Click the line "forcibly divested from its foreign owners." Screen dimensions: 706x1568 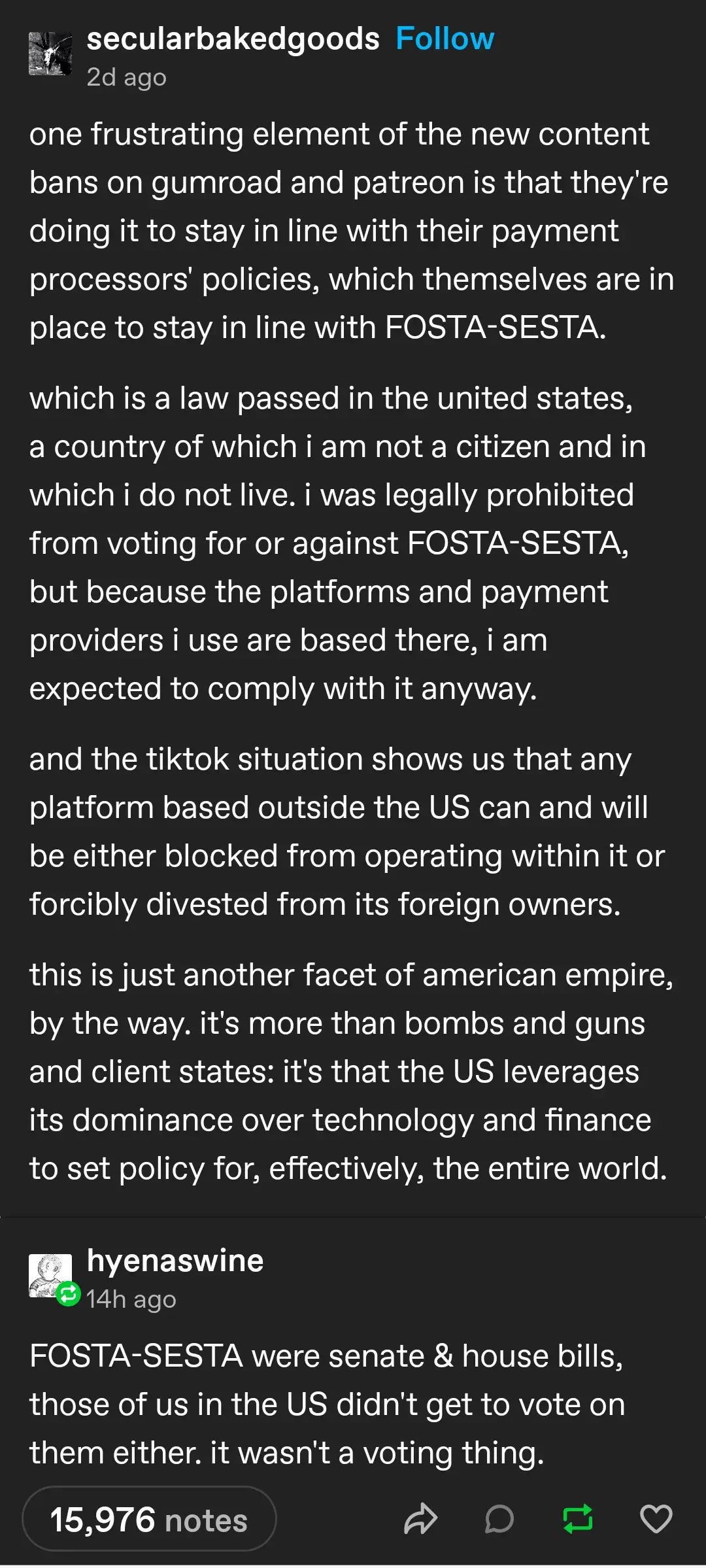[x=325, y=904]
